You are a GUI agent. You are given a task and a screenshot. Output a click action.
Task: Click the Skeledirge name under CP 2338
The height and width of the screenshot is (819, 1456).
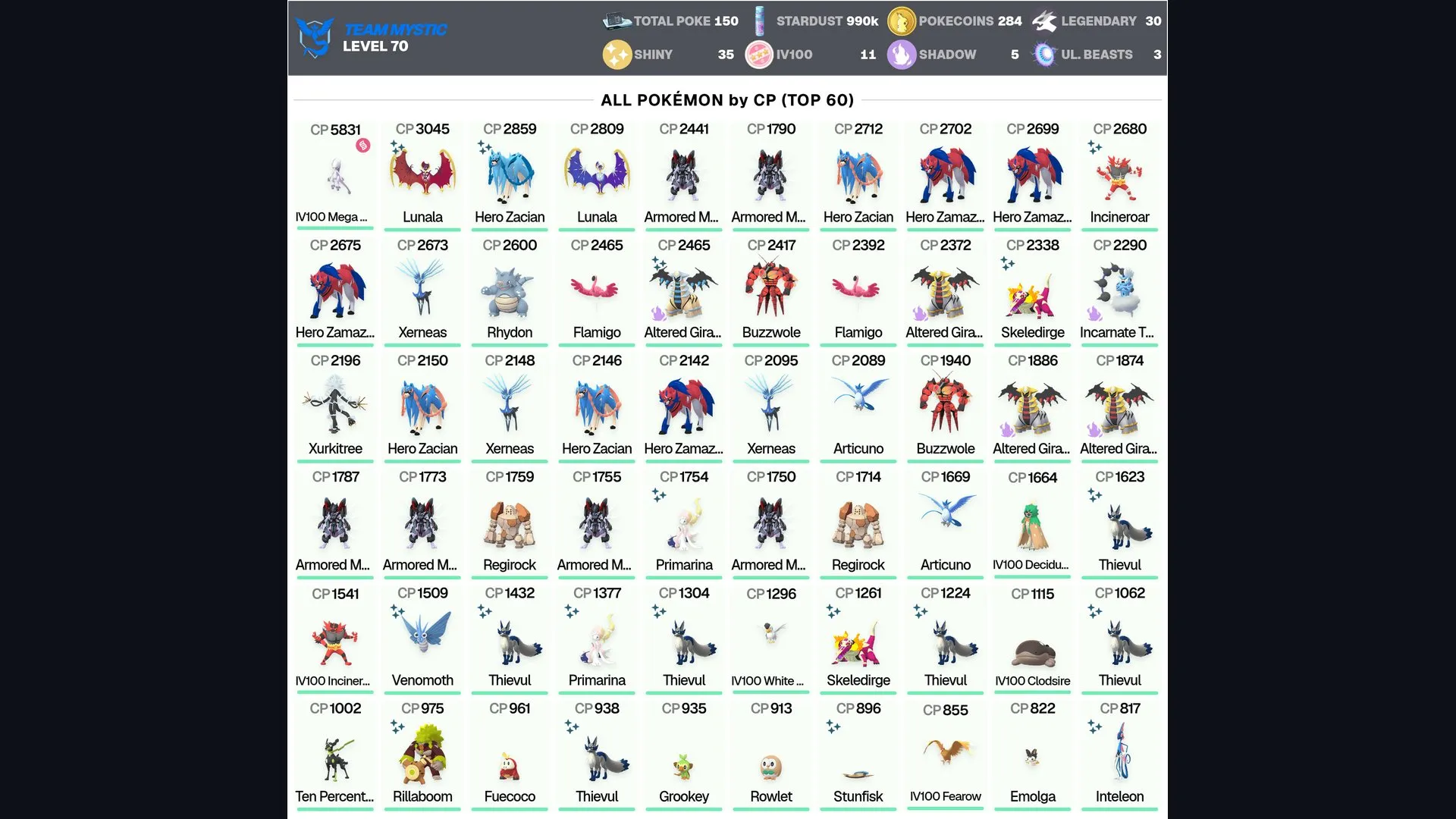click(x=1033, y=332)
